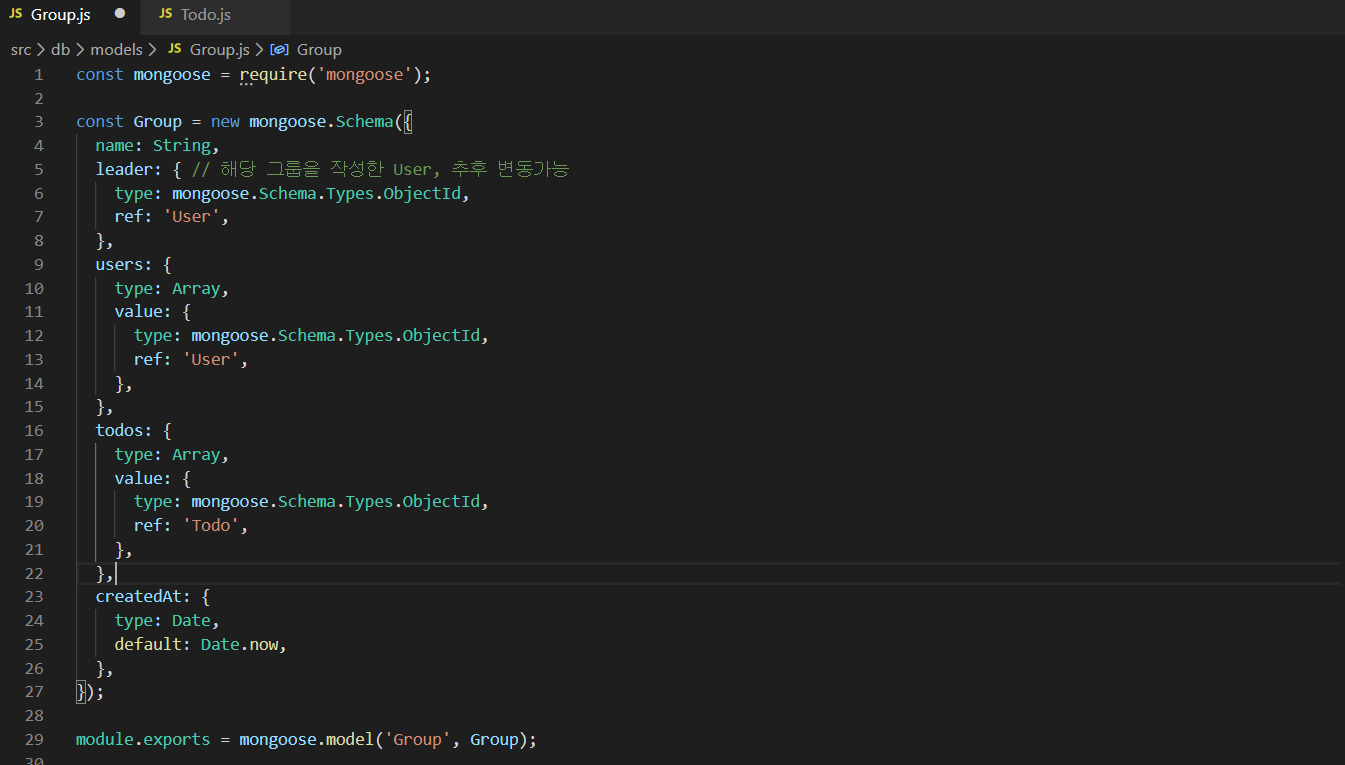This screenshot has width=1345, height=765.
Task: Click the JS icon in the breadcrumb path
Action: (x=175, y=49)
